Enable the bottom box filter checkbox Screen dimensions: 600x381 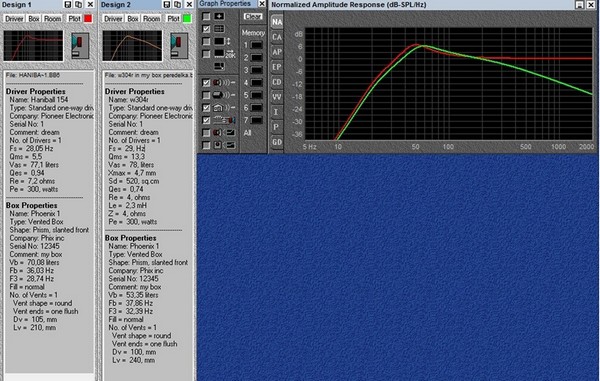click(206, 145)
